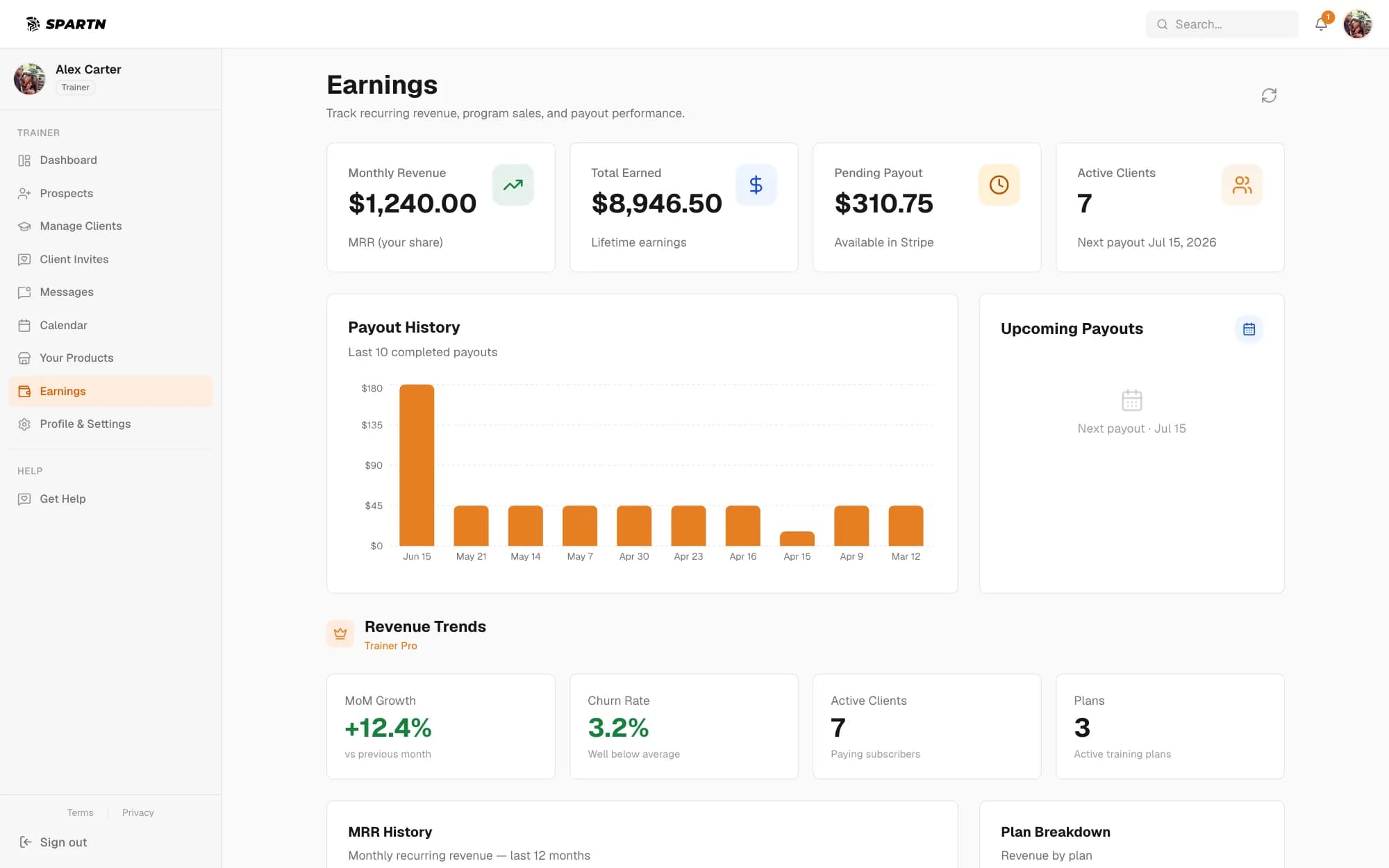Focus the Search field
1389x868 pixels.
tap(1222, 24)
